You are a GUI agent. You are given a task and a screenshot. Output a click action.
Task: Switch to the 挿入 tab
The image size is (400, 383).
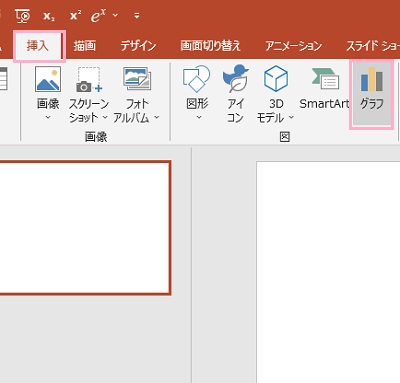(x=38, y=46)
